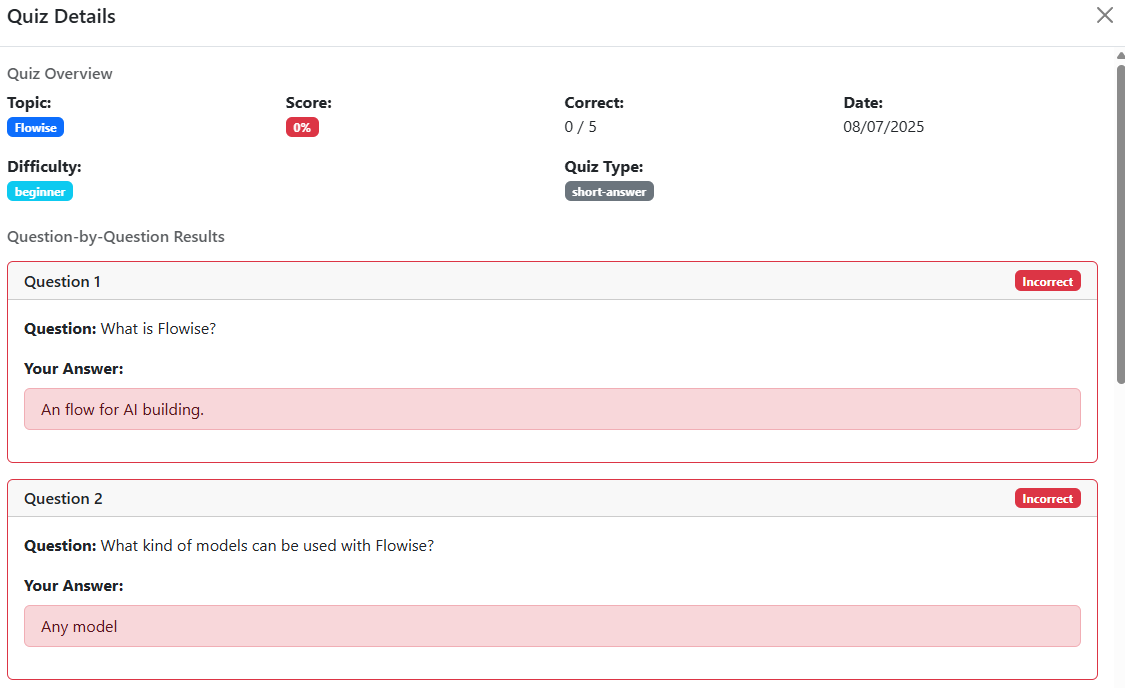This screenshot has width=1125, height=688.
Task: Click the scrollbar up arrow
Action: point(1120,56)
